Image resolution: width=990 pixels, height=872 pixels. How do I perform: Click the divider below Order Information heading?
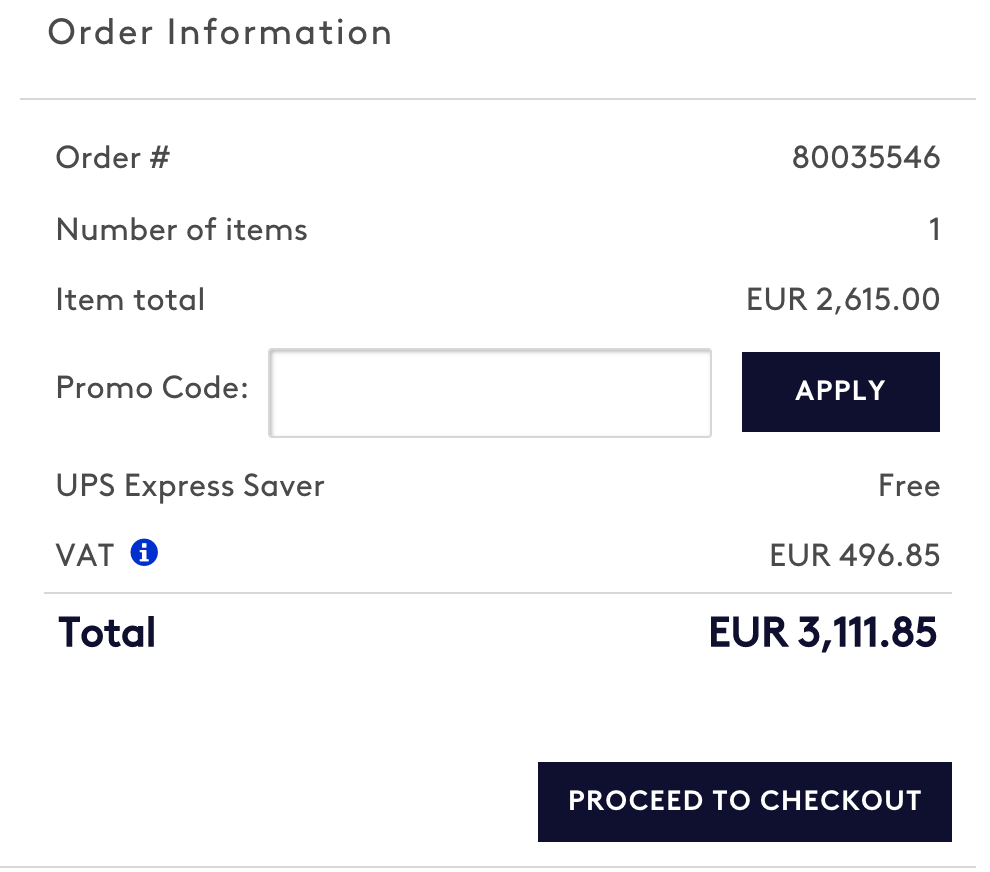[498, 99]
